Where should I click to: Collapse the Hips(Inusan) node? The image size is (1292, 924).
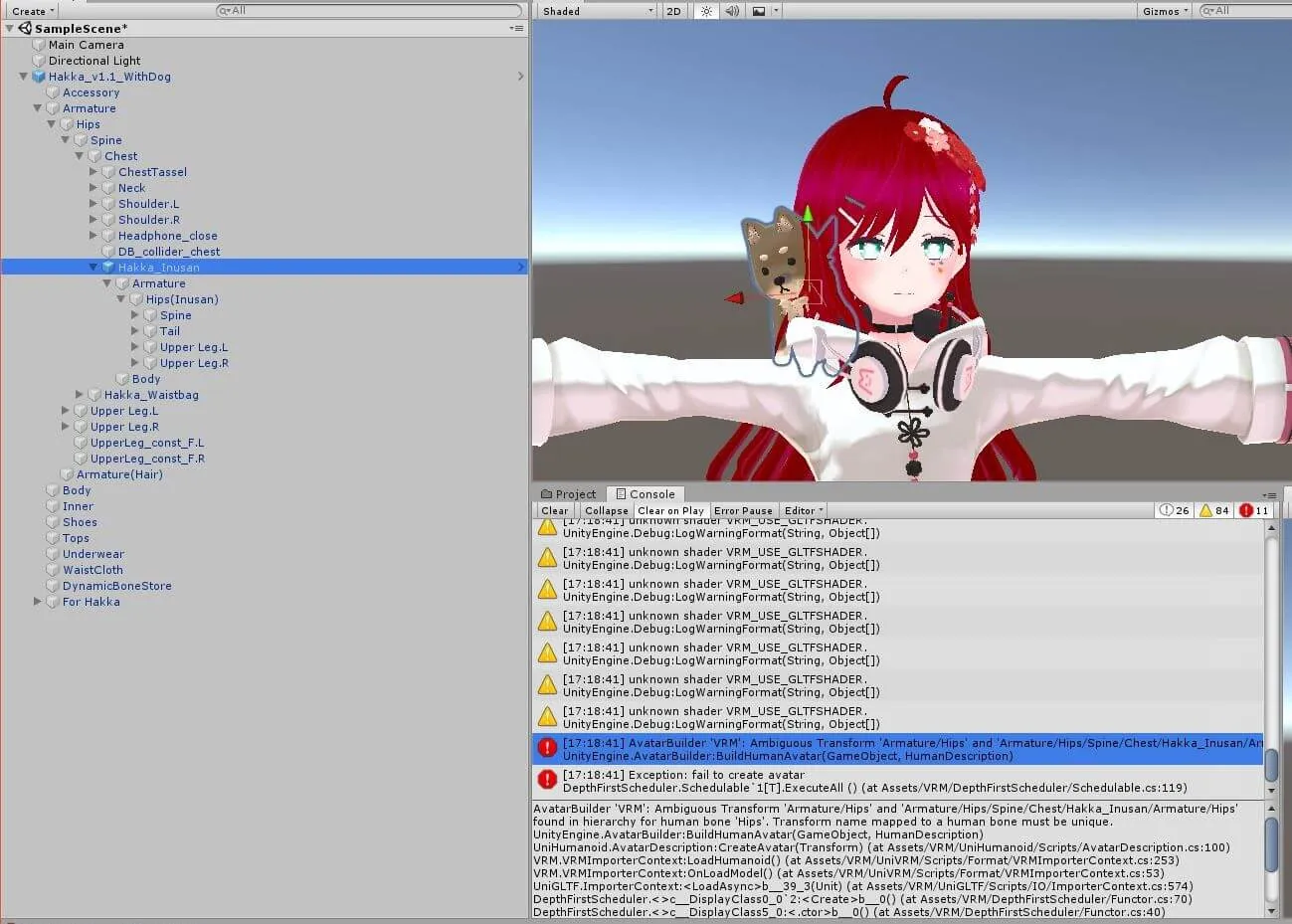click(x=121, y=299)
